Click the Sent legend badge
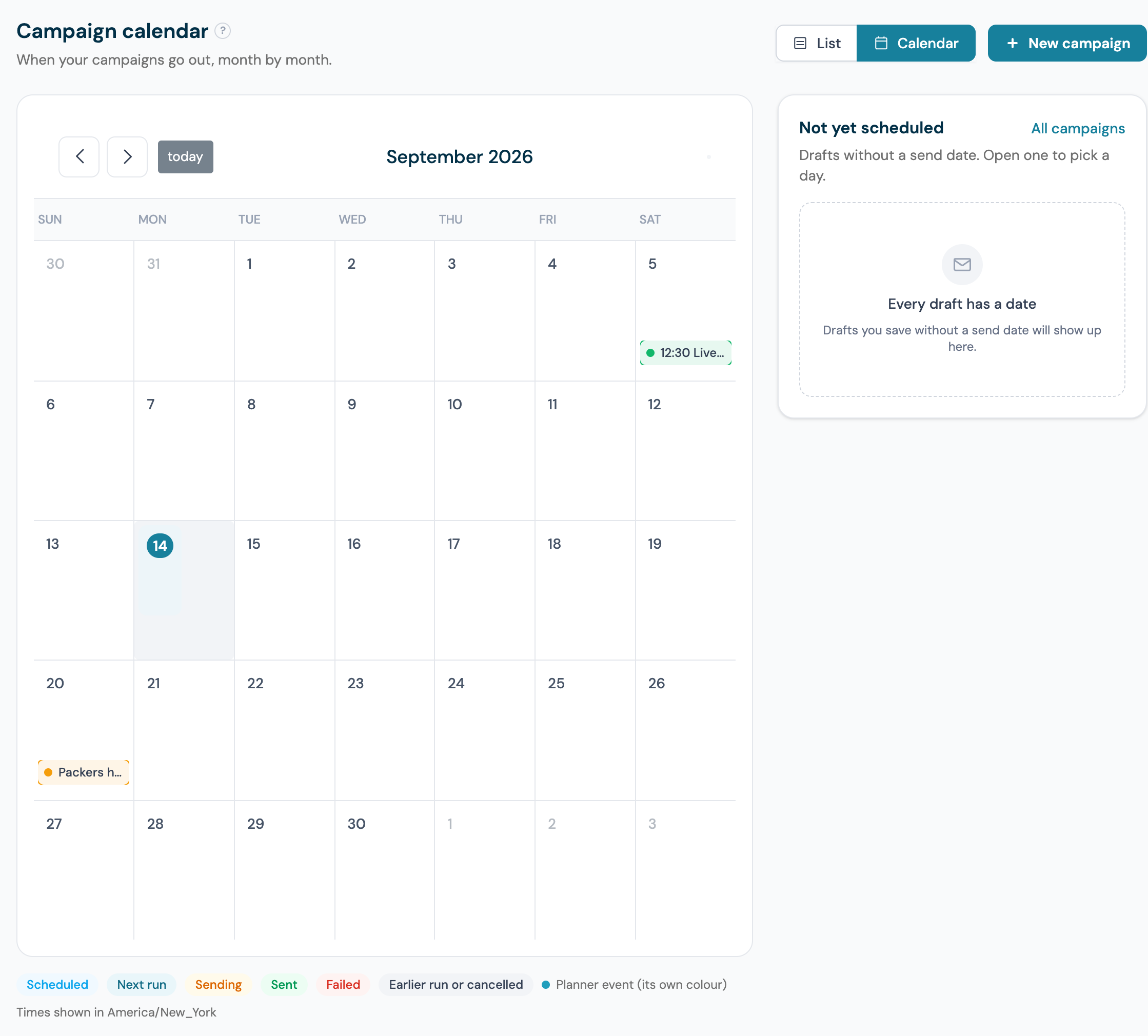This screenshot has width=1148, height=1036. coord(284,985)
